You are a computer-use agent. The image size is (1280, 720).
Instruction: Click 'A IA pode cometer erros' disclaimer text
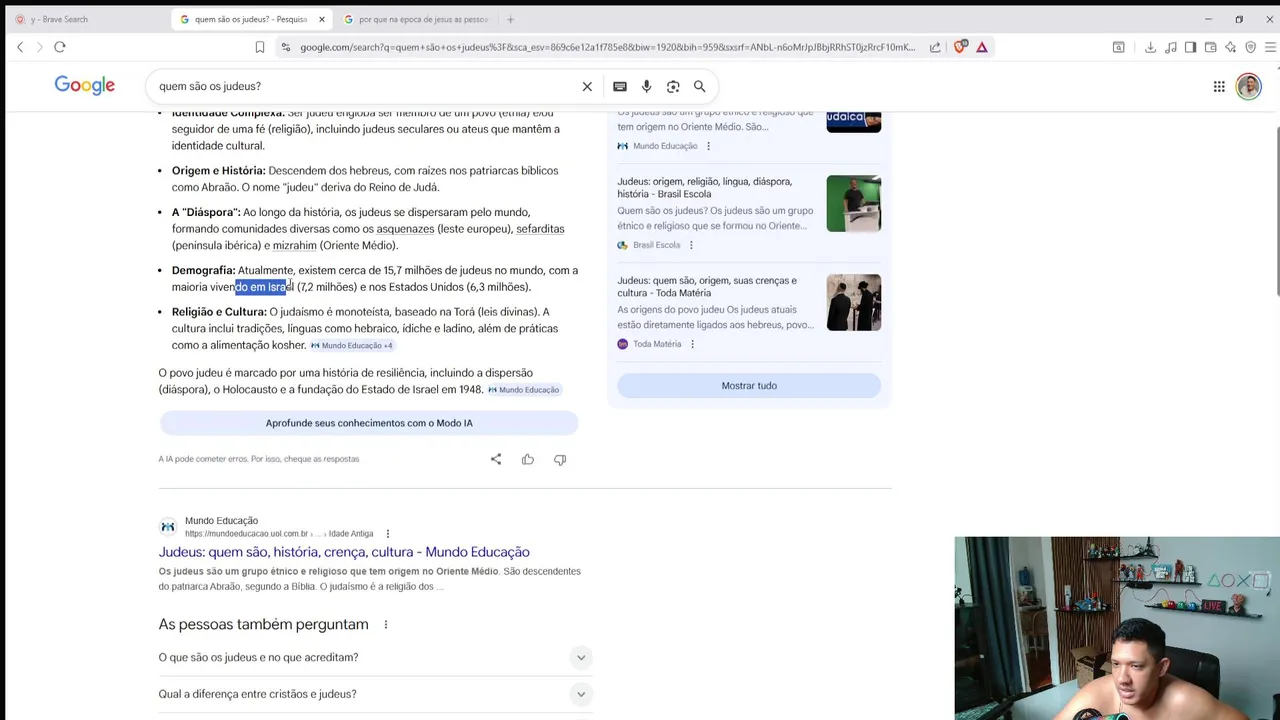258,459
